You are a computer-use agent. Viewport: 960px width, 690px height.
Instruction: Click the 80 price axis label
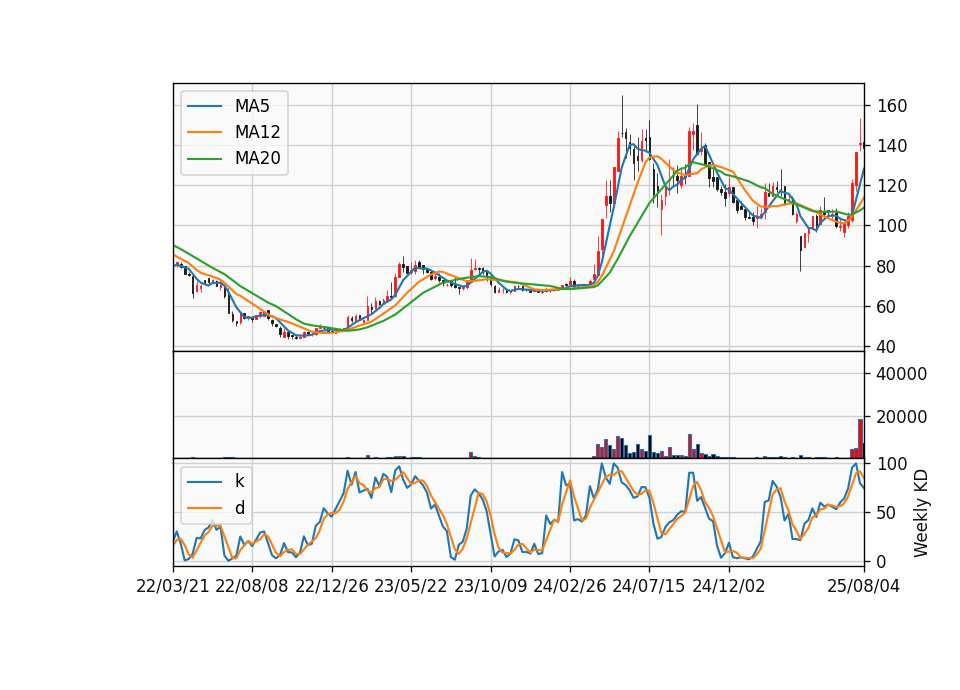pyautogui.click(x=887, y=267)
